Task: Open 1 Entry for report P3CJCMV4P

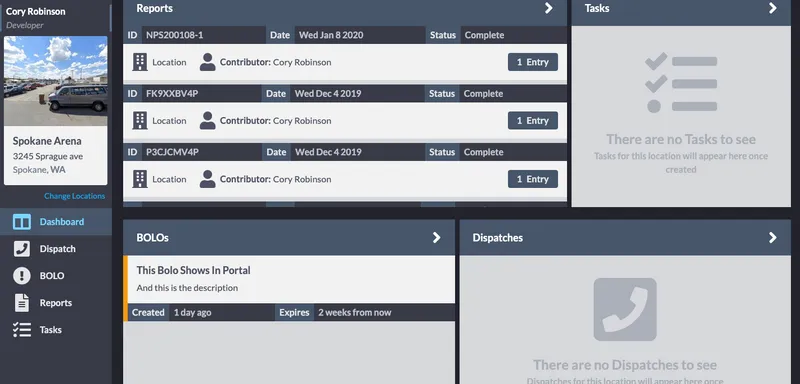Action: click(533, 180)
